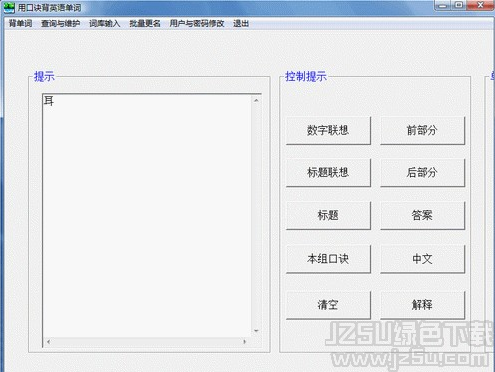Viewport: 495px width, 372px height.
Task: Click the 数字联想 button
Action: [x=328, y=130]
